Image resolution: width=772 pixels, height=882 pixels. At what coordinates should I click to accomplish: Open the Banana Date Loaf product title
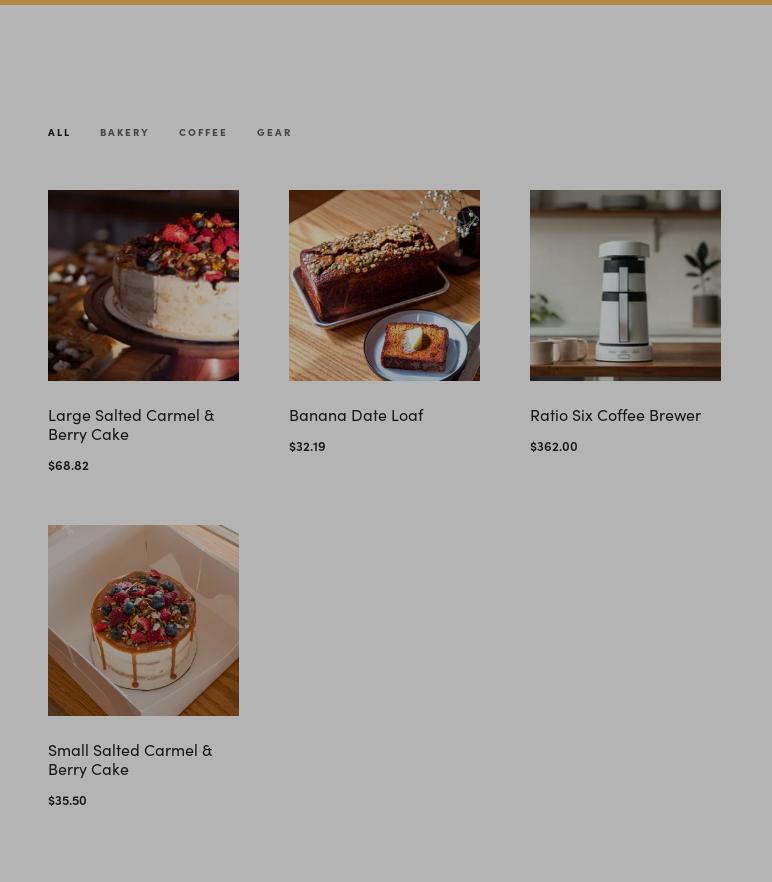coord(356,415)
